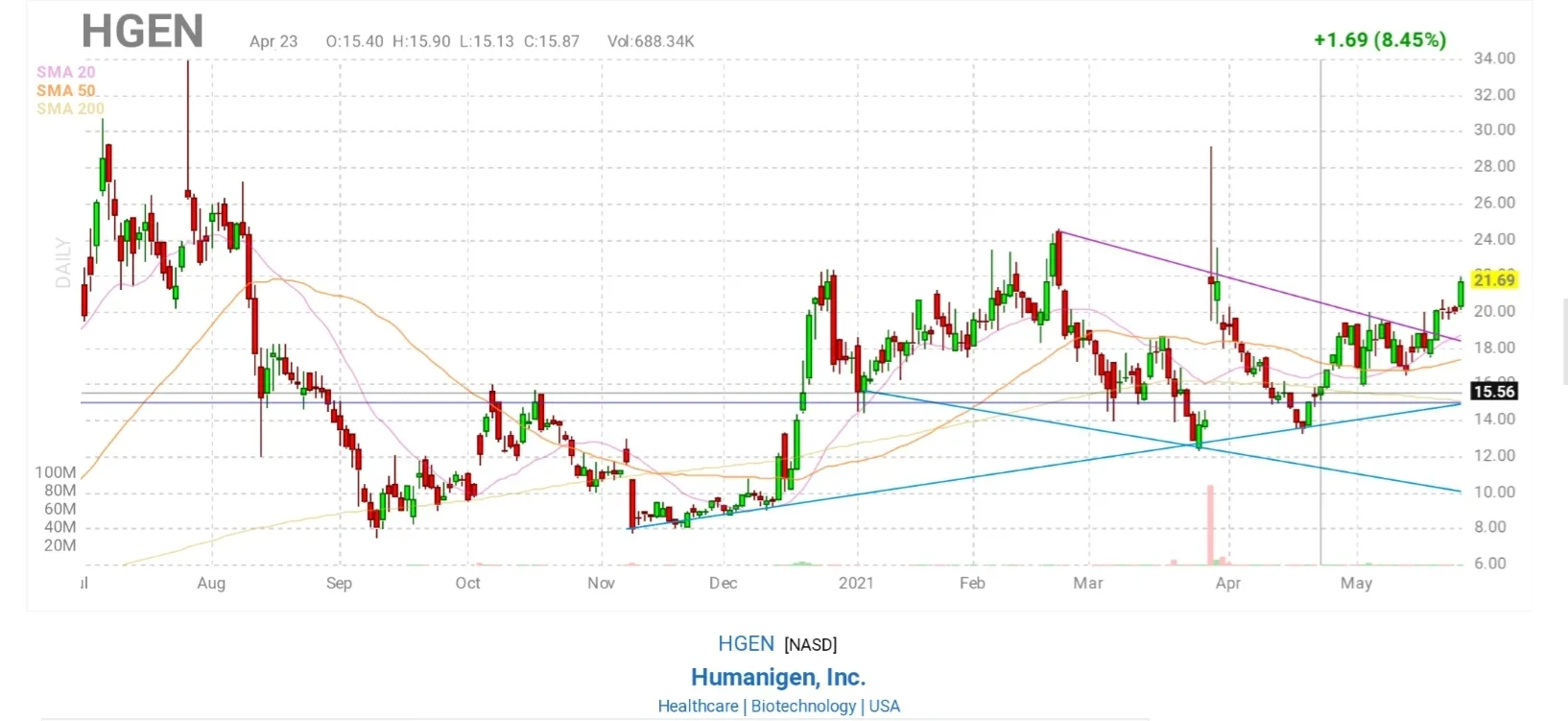Click the 2021 label on time axis
1568x721 pixels.
(x=856, y=583)
